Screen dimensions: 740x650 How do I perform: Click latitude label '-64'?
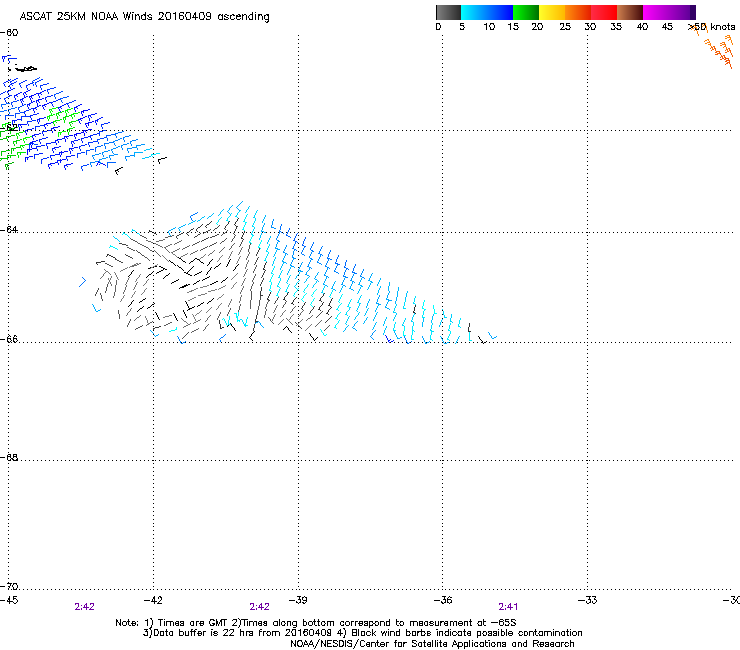coord(9,229)
